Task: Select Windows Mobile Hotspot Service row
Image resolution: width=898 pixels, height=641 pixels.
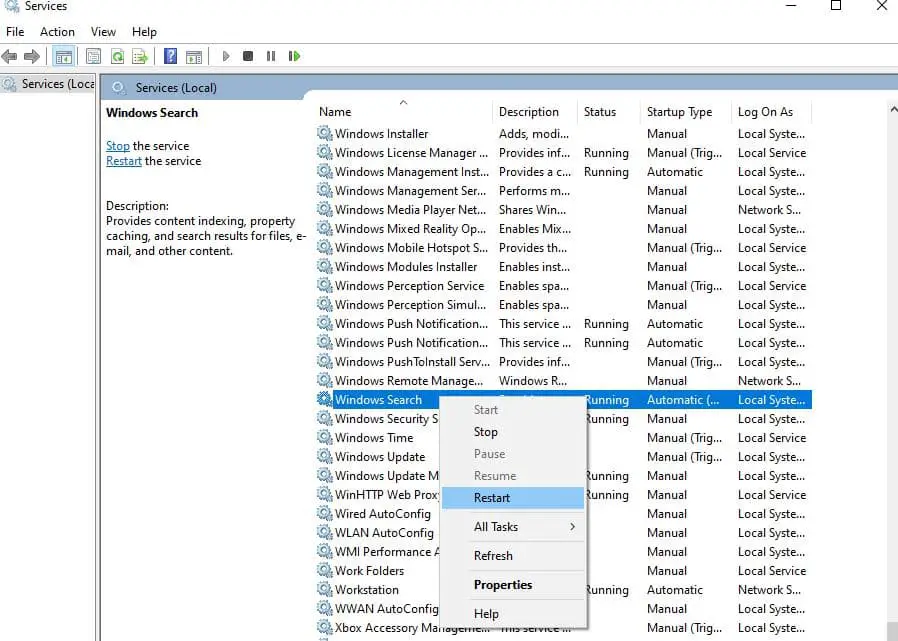Action: tap(564, 247)
